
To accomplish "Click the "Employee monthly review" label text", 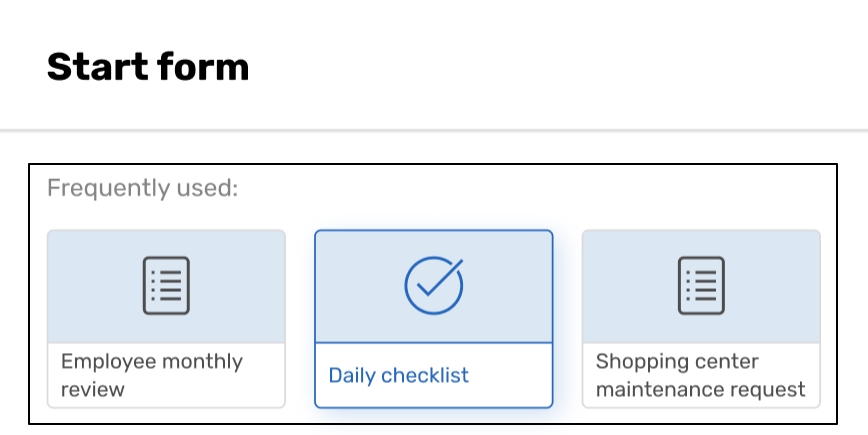I will (151, 375).
